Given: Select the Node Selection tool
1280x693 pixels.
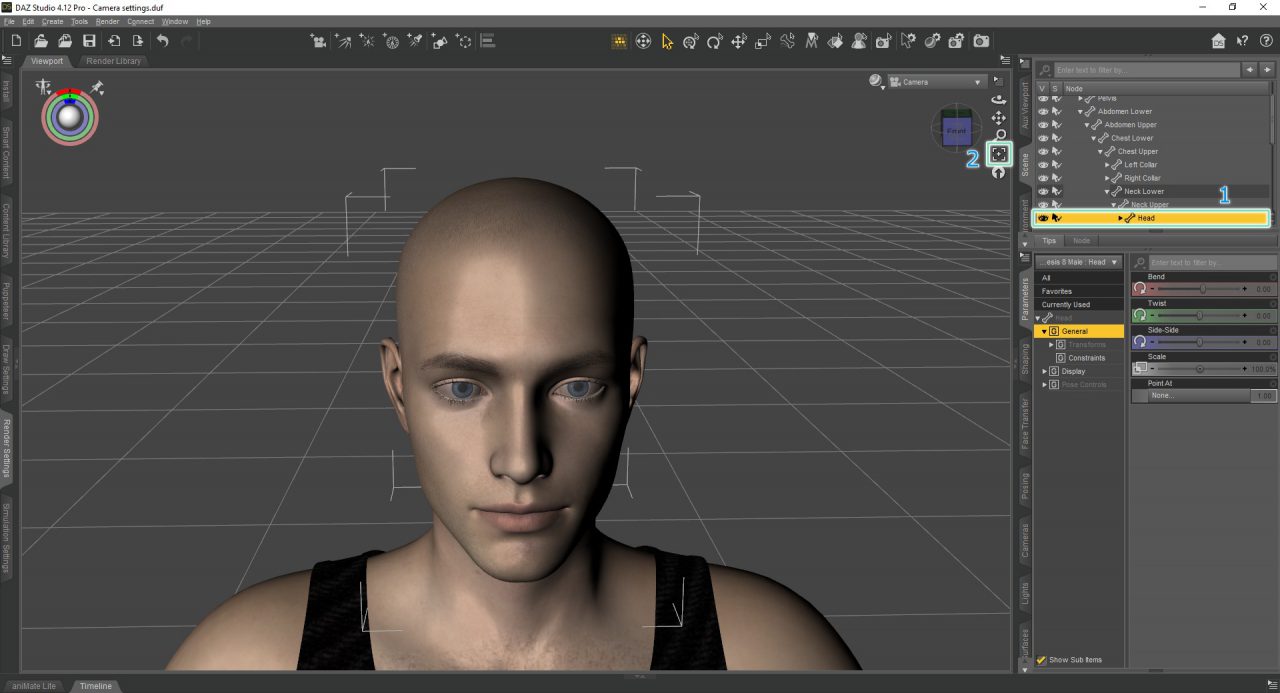Looking at the screenshot, I should [666, 41].
